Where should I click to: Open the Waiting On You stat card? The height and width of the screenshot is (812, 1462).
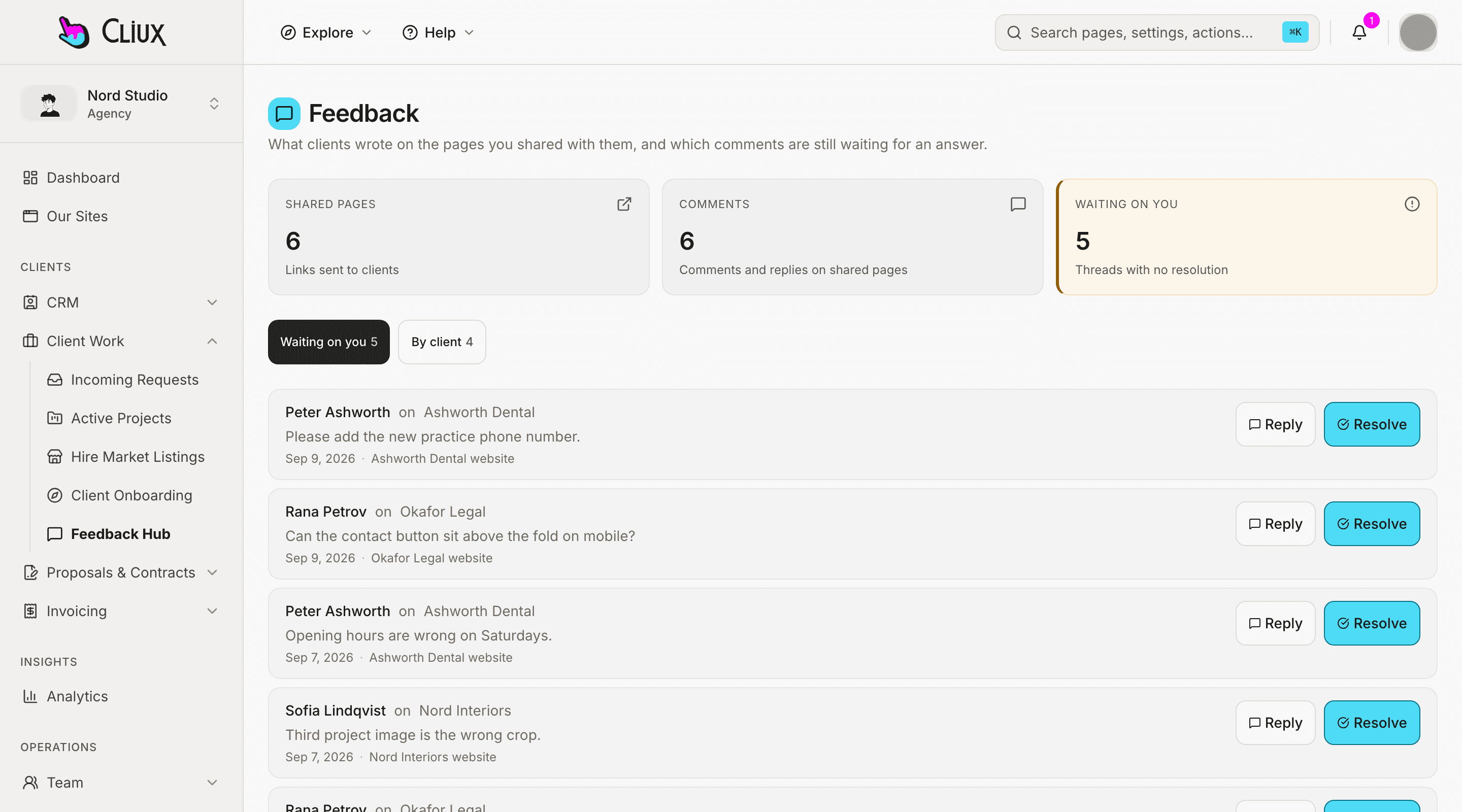click(x=1246, y=237)
